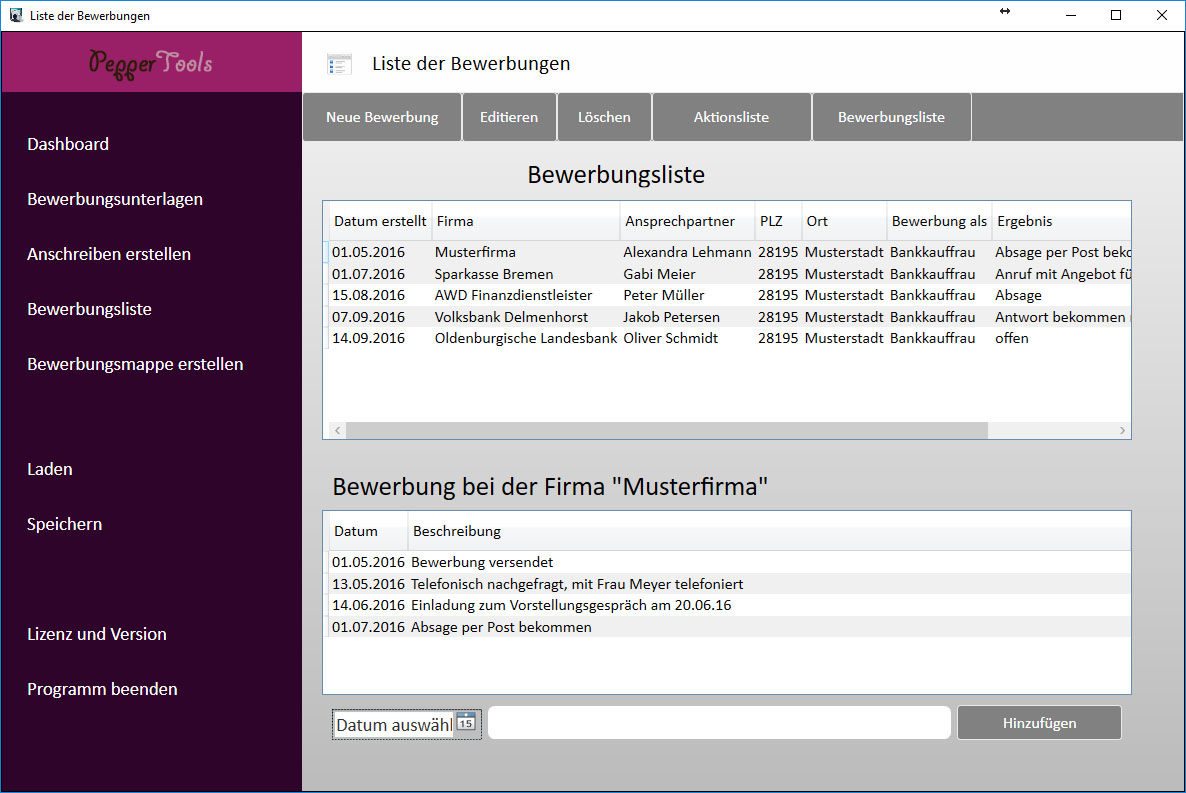Click Speichern in the sidebar
This screenshot has height=793, width=1186.
coord(64,524)
